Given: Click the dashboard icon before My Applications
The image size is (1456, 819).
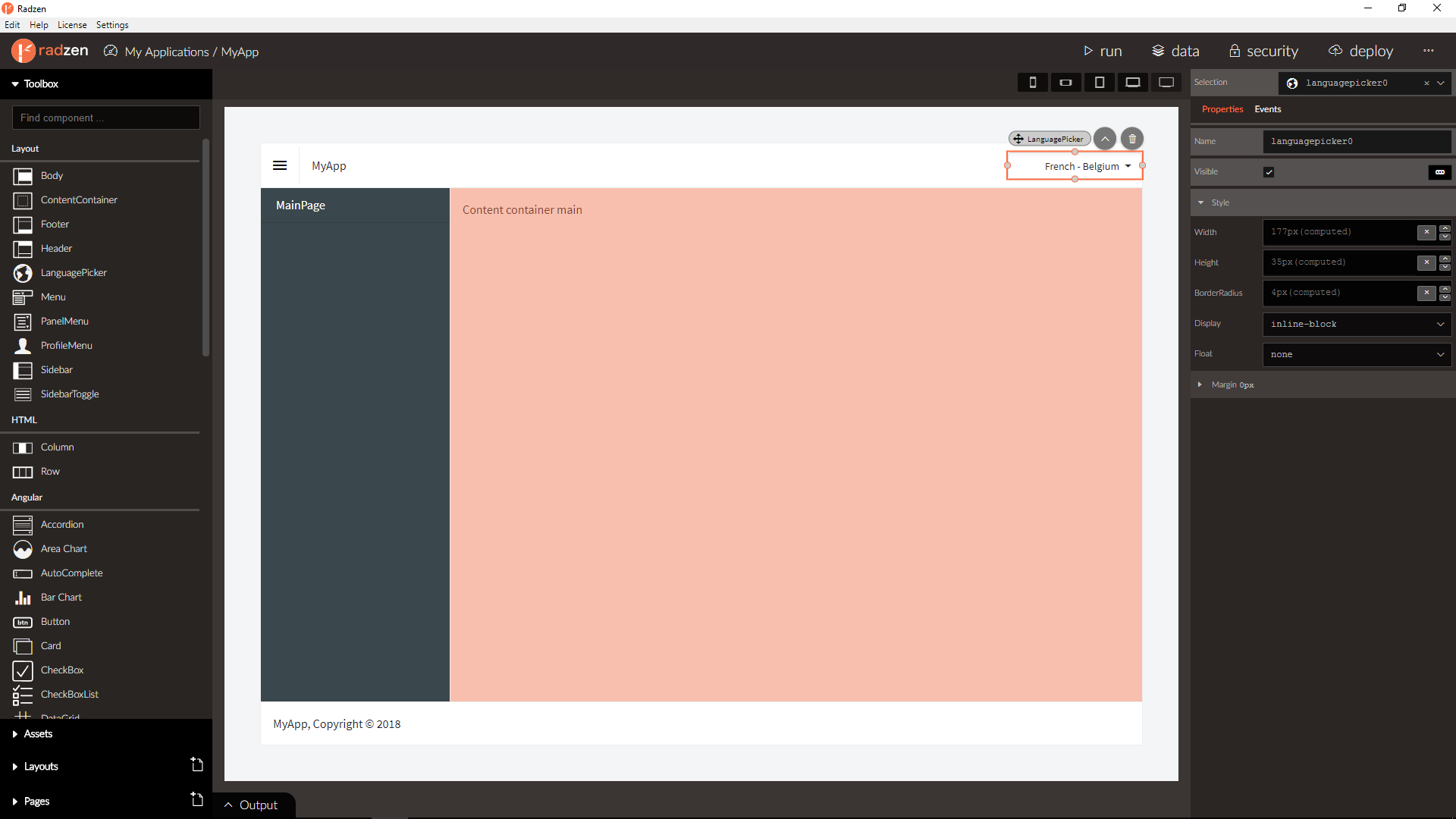Looking at the screenshot, I should [x=111, y=51].
